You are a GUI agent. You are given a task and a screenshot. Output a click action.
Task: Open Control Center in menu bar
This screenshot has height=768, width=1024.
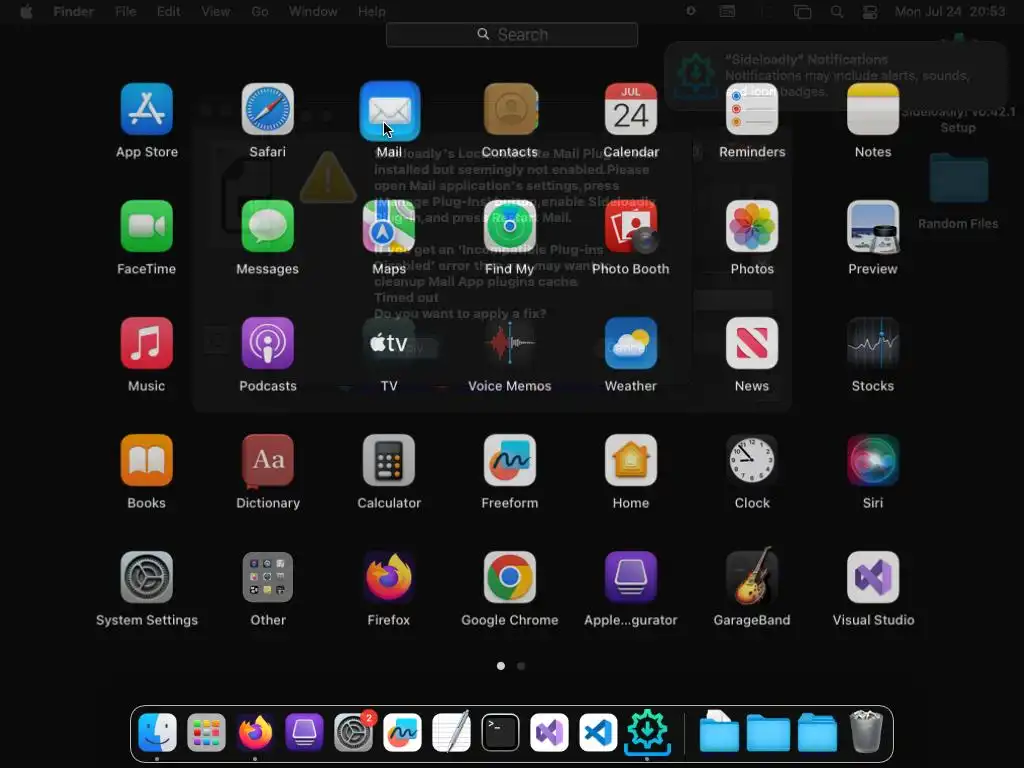click(x=870, y=12)
